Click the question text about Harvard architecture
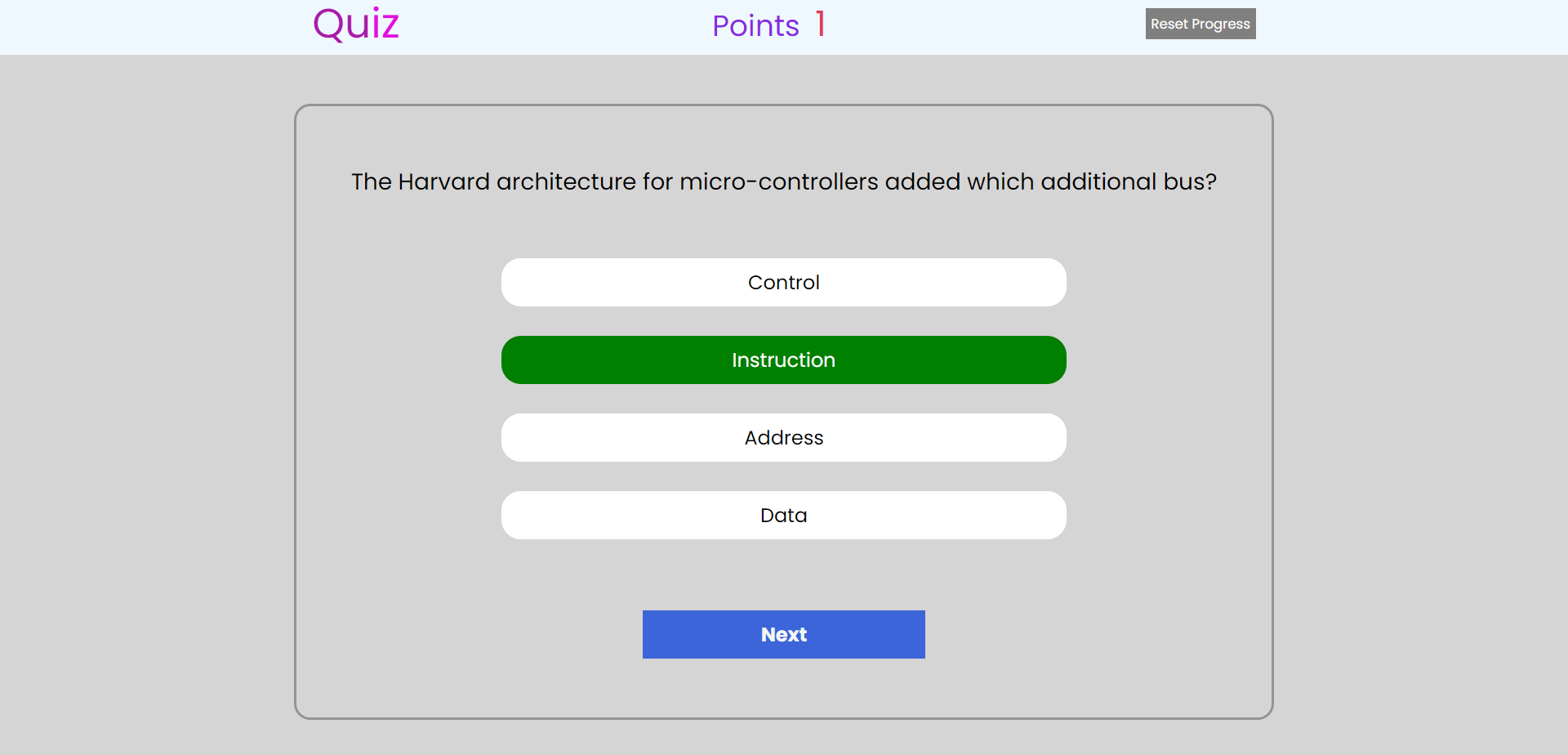 [x=783, y=181]
